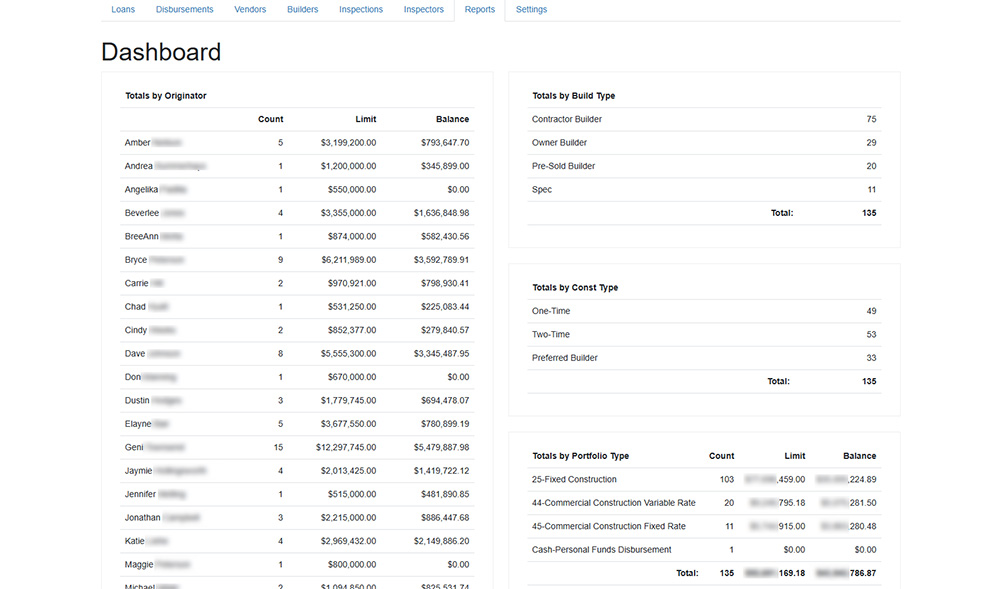Select the Amber originator row name
The width and height of the screenshot is (1000, 589).
pos(138,143)
